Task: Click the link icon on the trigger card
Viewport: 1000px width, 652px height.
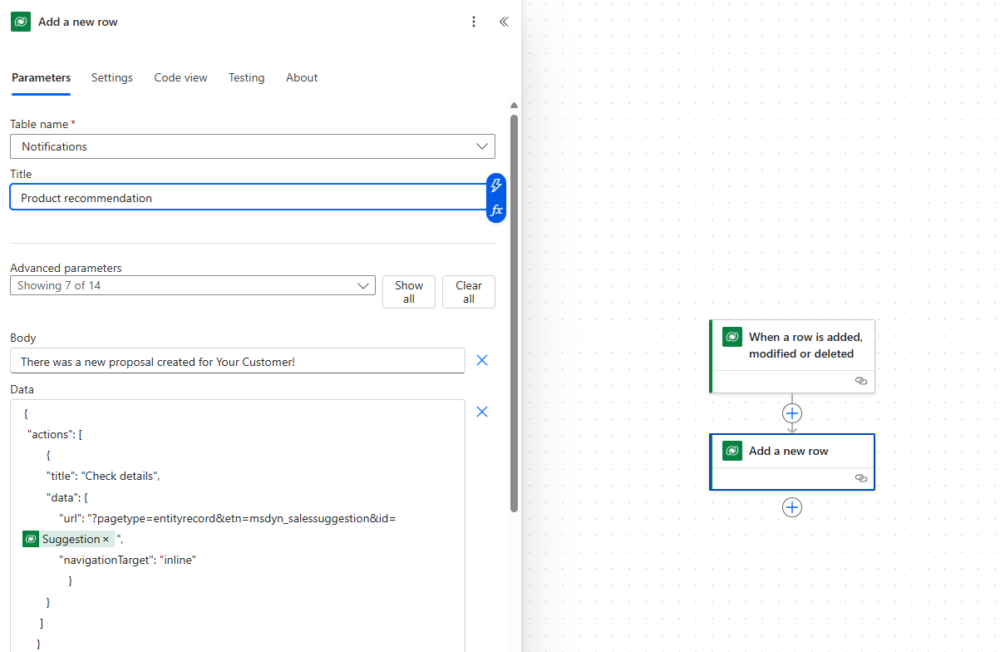Action: tap(861, 381)
